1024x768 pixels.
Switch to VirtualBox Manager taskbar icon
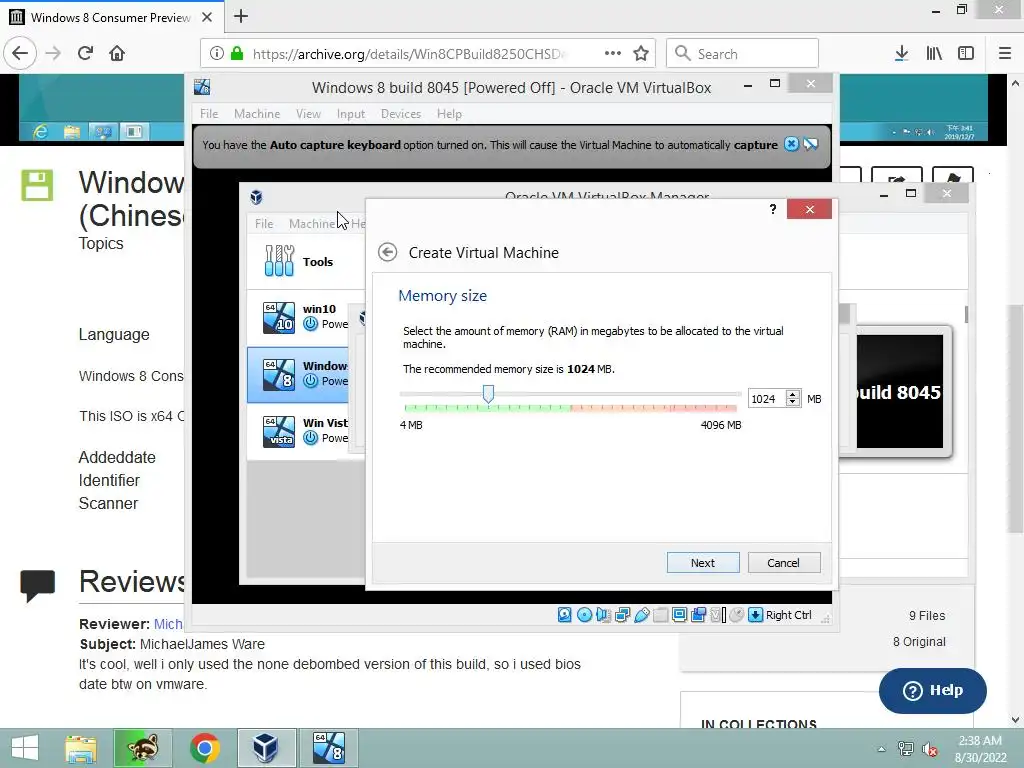click(x=266, y=748)
